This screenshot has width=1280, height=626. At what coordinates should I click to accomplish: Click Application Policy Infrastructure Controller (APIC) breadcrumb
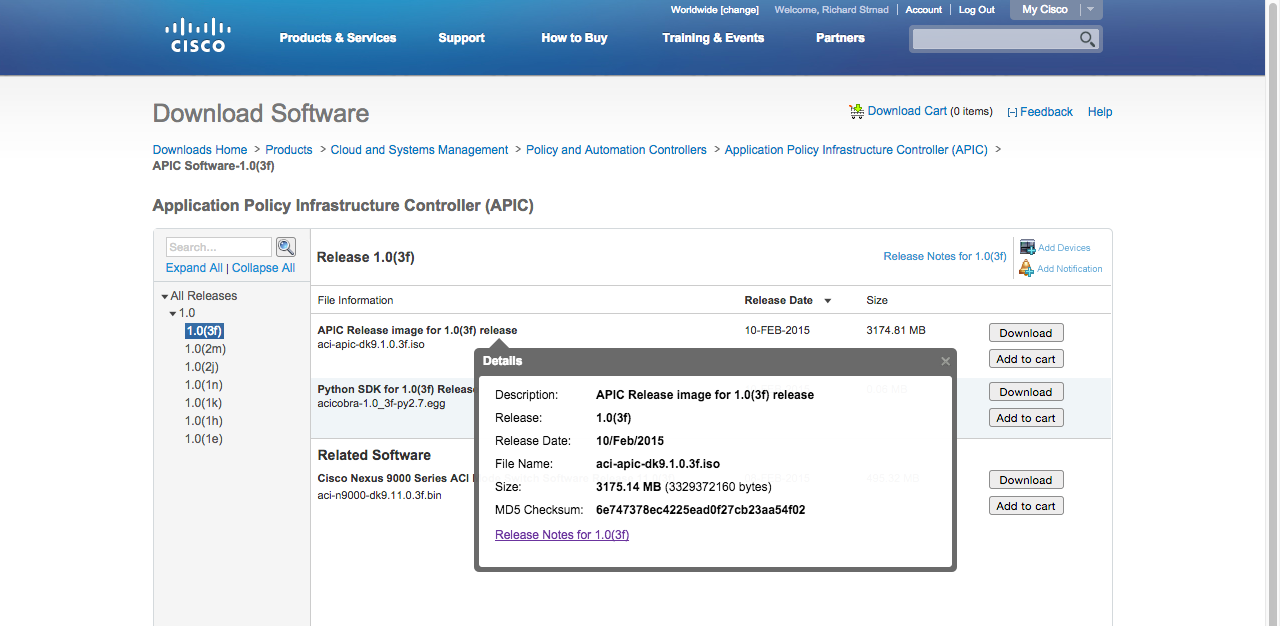tap(856, 150)
